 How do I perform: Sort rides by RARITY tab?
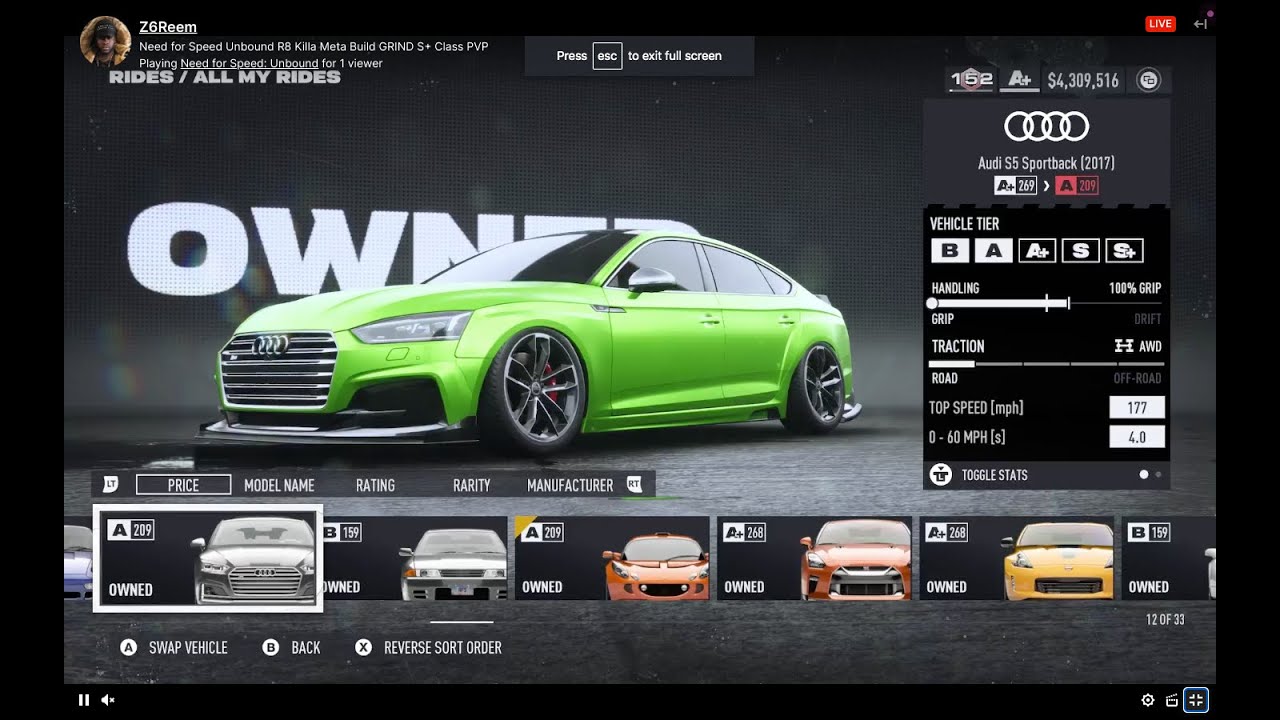coord(471,485)
